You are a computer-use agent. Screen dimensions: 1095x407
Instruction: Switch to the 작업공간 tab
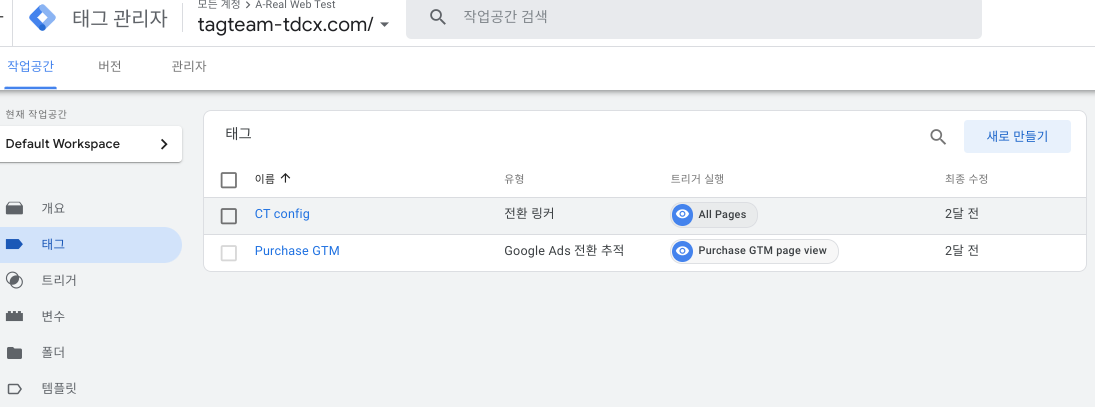[30, 67]
